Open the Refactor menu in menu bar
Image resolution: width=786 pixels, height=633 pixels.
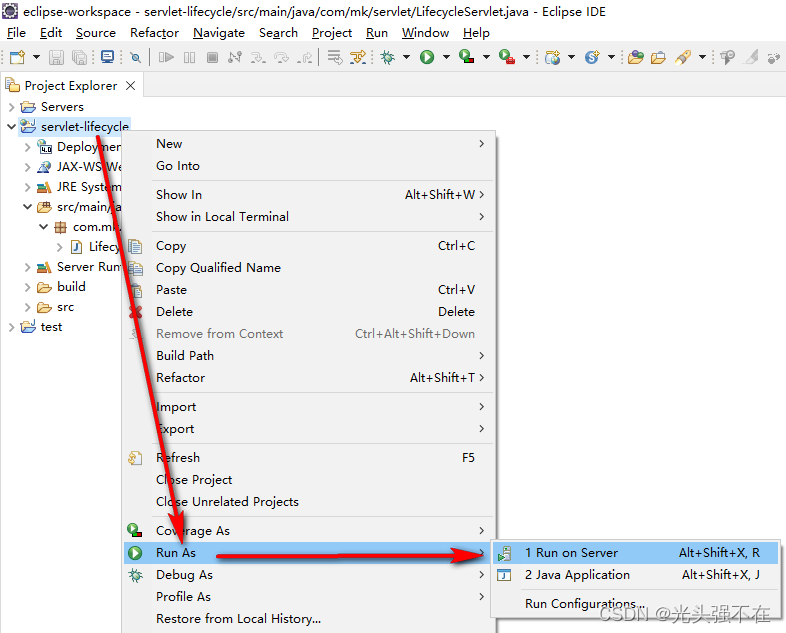point(154,33)
